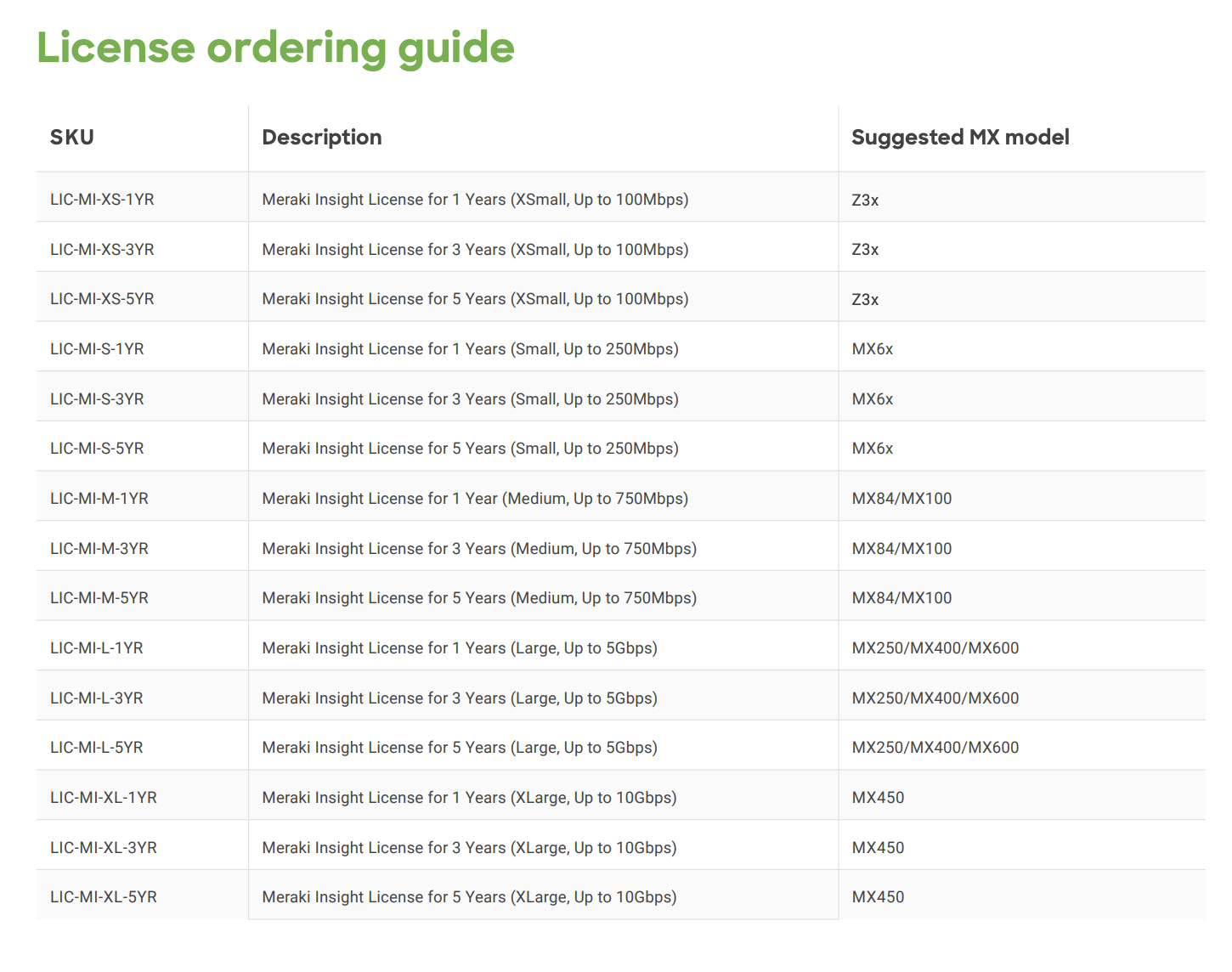Select the MX250/MX400/MX600 model cell
1232x972 pixels.
[935, 647]
